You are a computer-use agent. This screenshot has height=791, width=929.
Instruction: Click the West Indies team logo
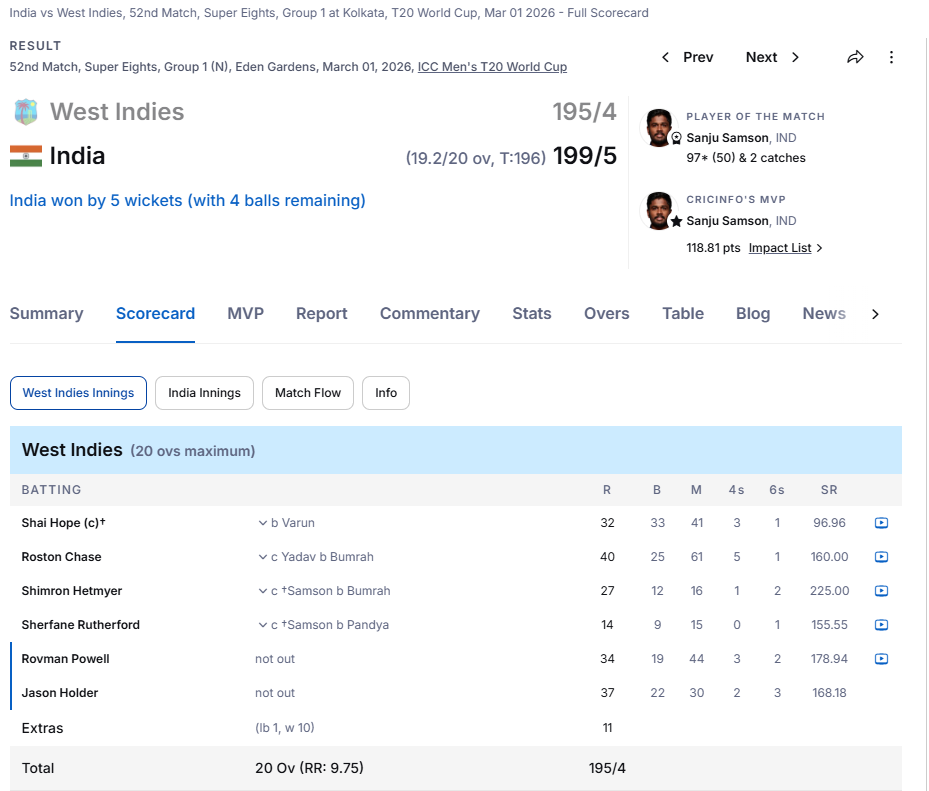(x=26, y=112)
